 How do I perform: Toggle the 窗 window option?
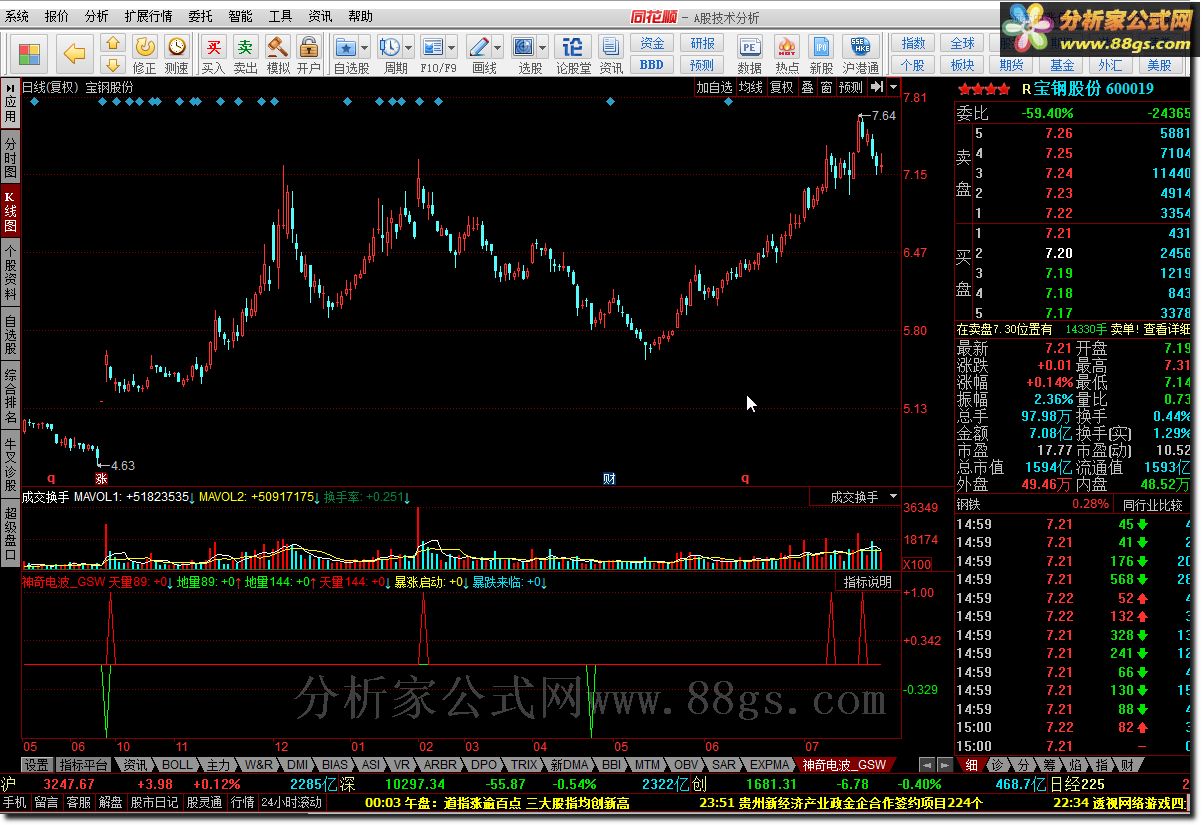point(826,87)
